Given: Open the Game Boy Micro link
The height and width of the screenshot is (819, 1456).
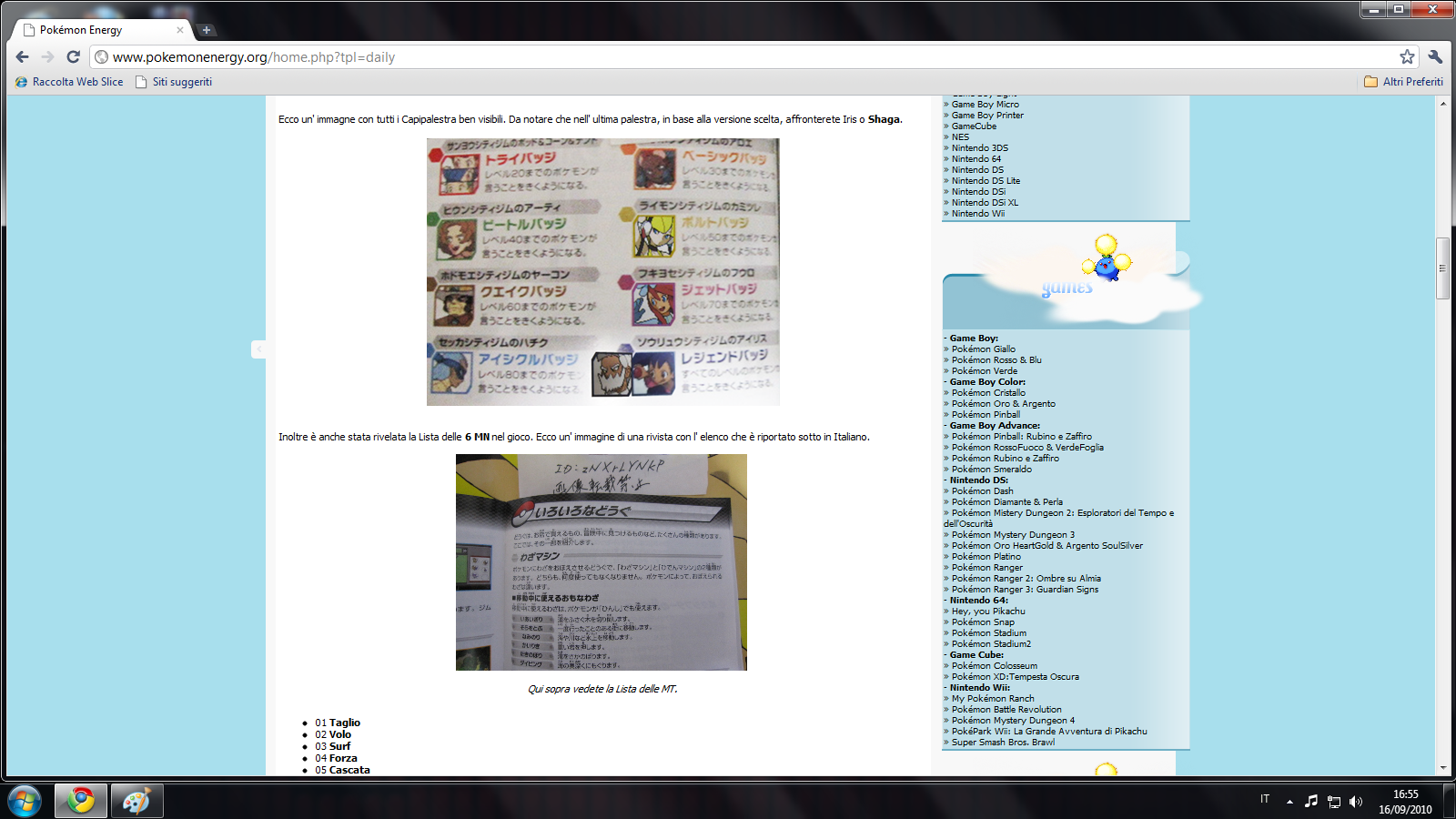Looking at the screenshot, I should point(985,105).
